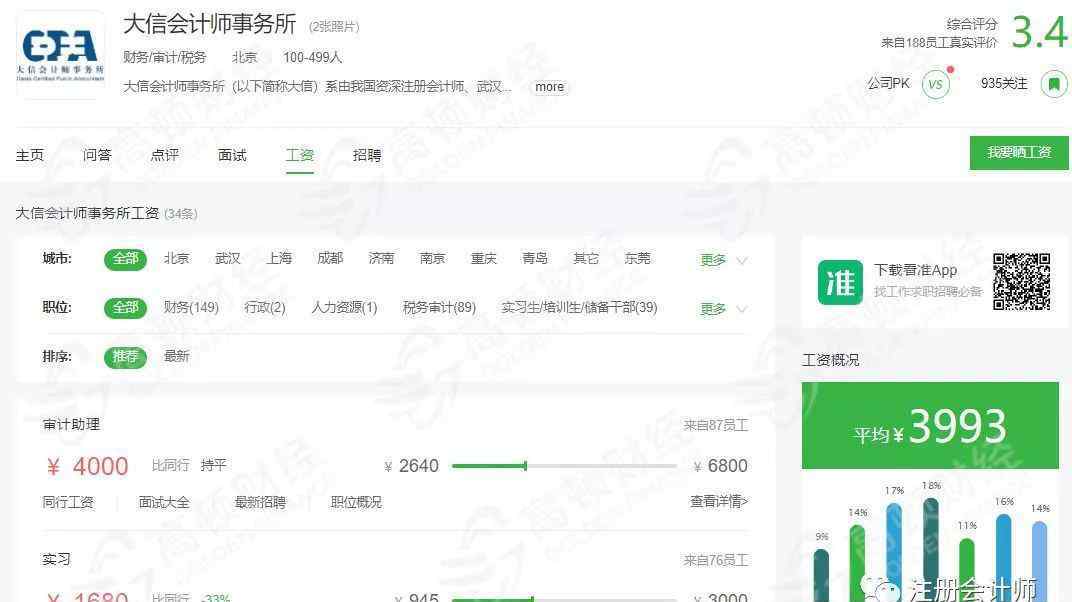Open 同行工资 under 审计助理

click(68, 502)
